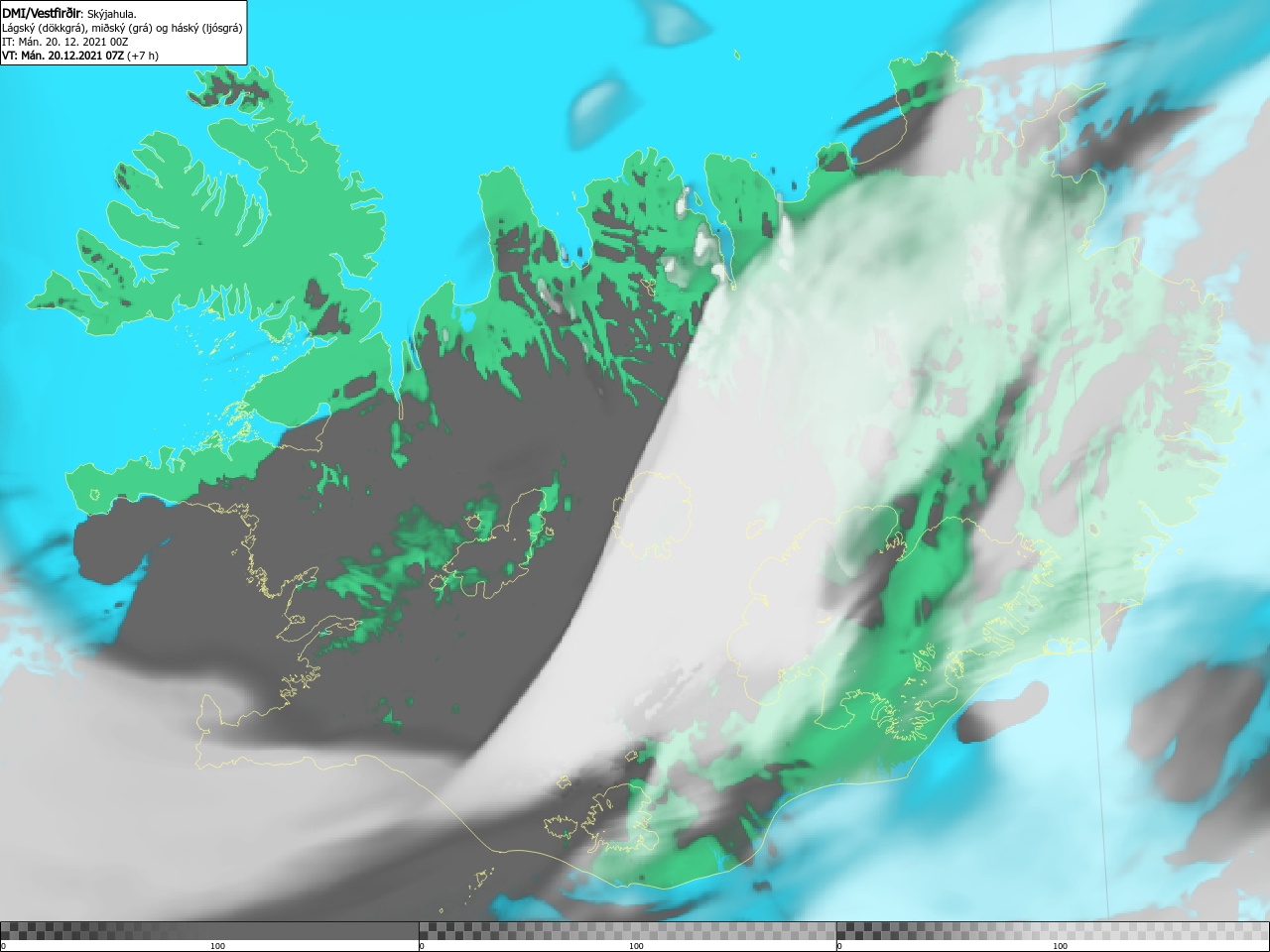Click the 'DMI/Vestfirðir: Skýjahula.' title text

tap(69, 13)
